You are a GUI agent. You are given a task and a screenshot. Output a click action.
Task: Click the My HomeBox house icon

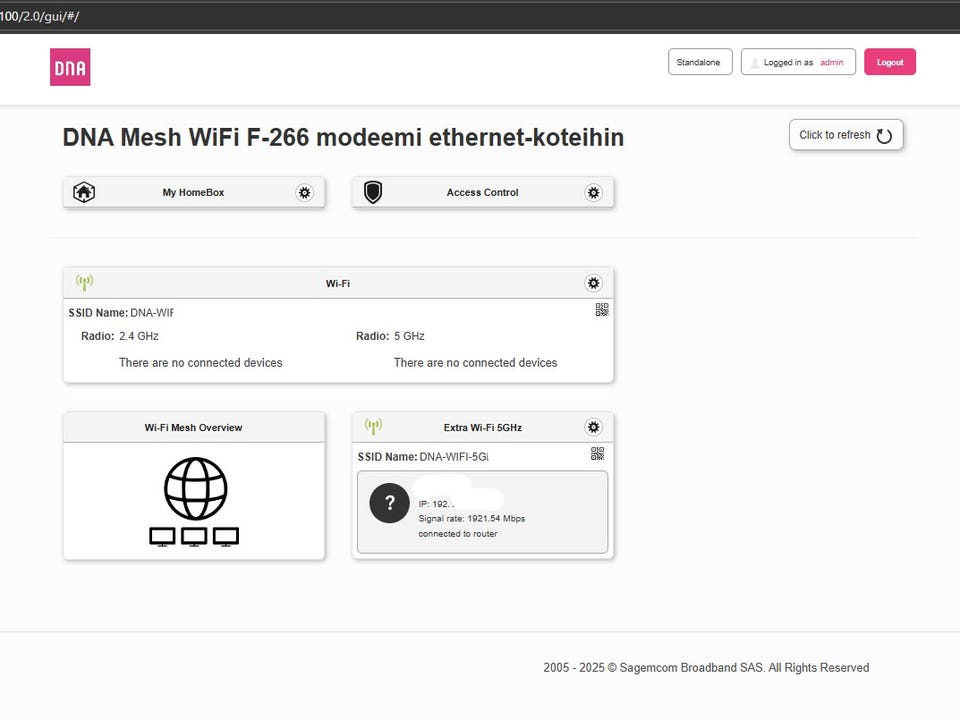tap(84, 193)
